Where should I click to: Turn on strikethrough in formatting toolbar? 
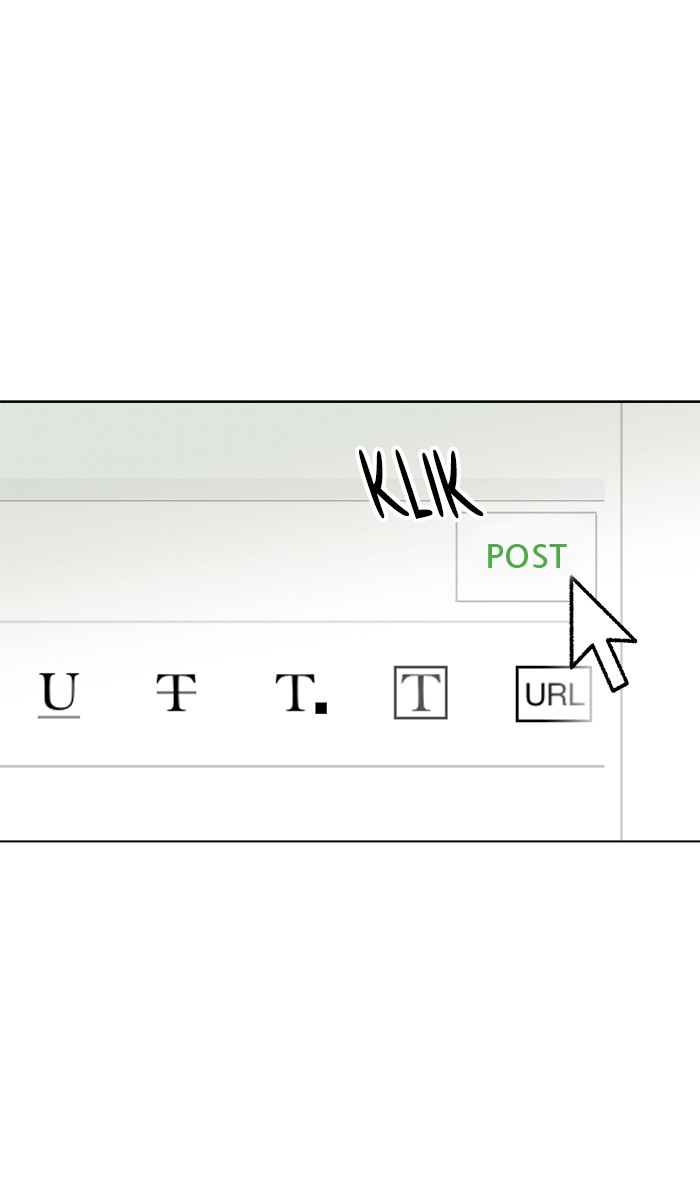point(177,692)
